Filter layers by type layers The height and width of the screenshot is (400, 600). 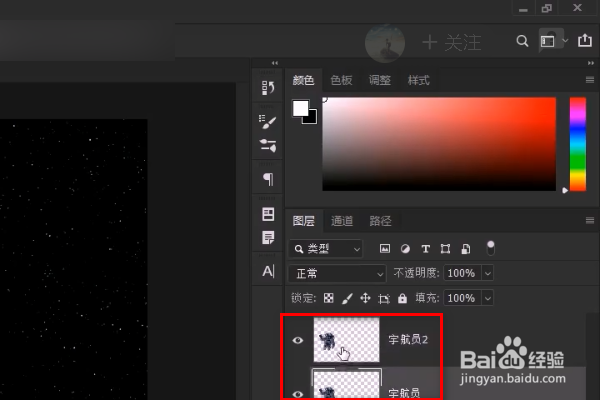[x=426, y=249]
